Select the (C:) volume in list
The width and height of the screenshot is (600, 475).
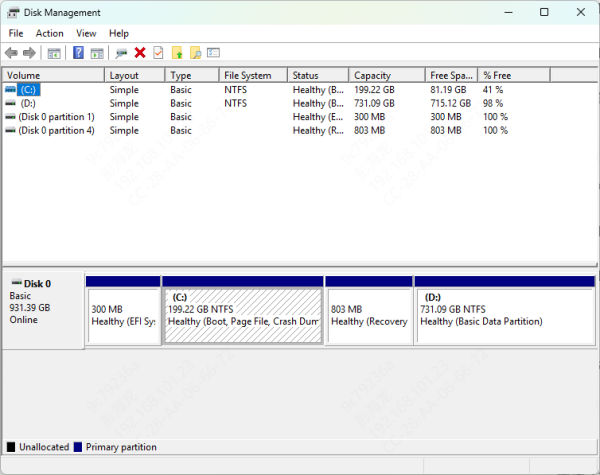28,90
